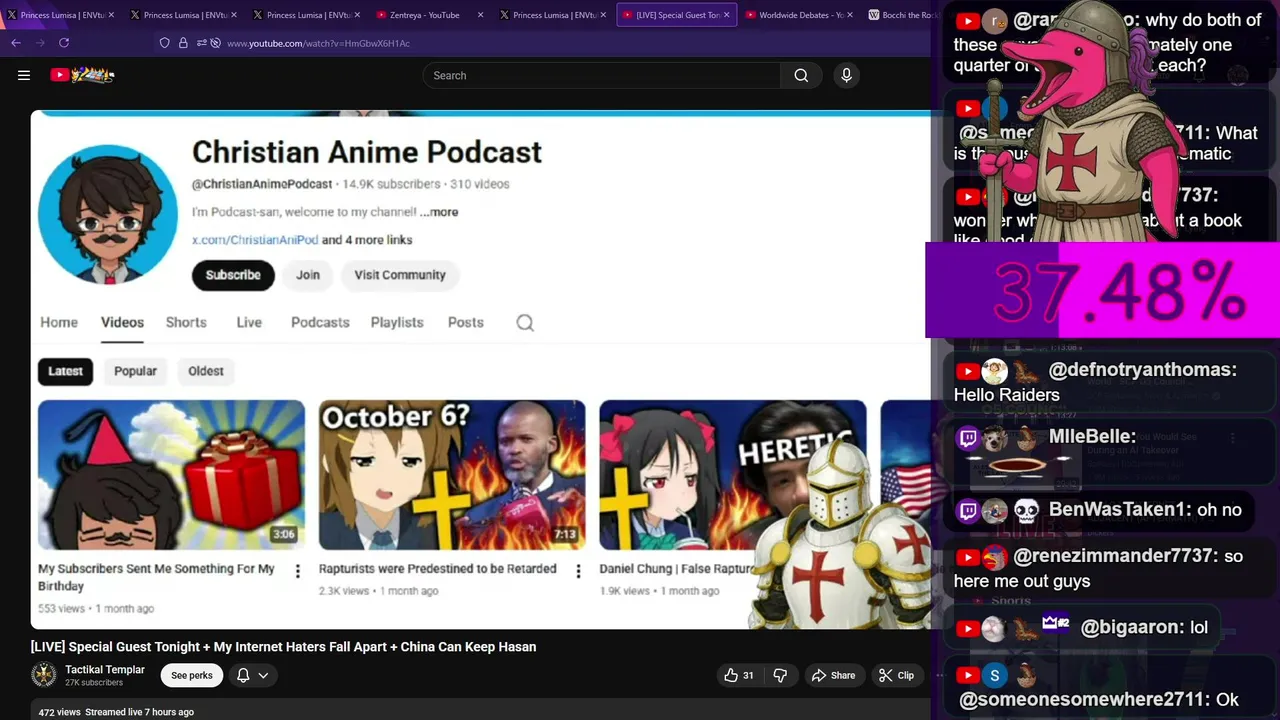Expand channel description with ...more

(439, 212)
